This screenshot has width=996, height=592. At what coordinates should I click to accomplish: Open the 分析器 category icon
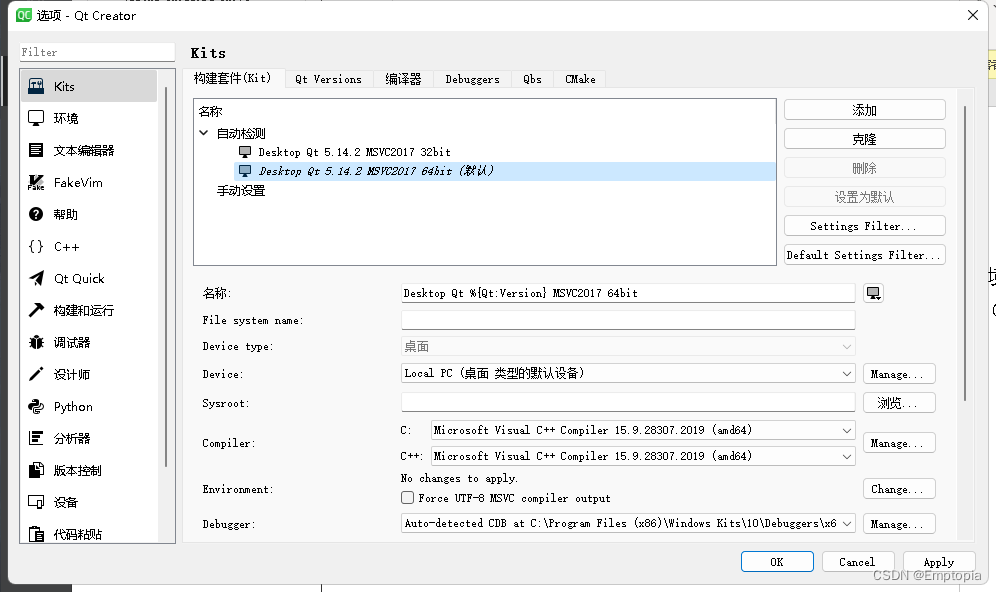36,438
